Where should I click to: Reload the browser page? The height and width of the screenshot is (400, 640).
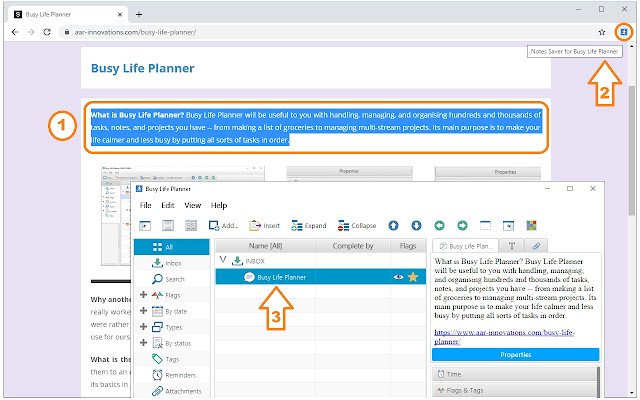click(x=47, y=32)
